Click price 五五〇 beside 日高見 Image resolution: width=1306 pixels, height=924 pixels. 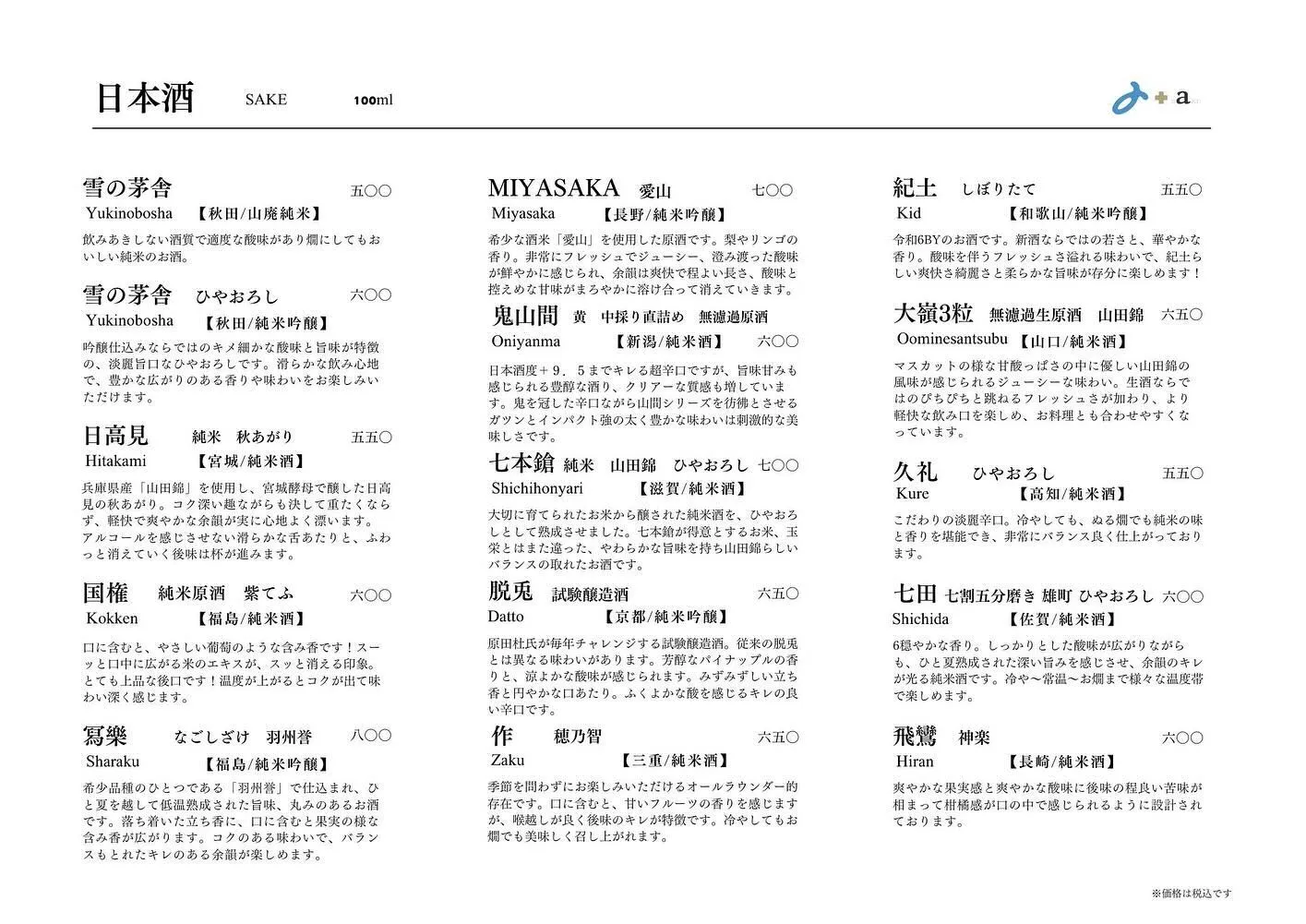pos(370,438)
